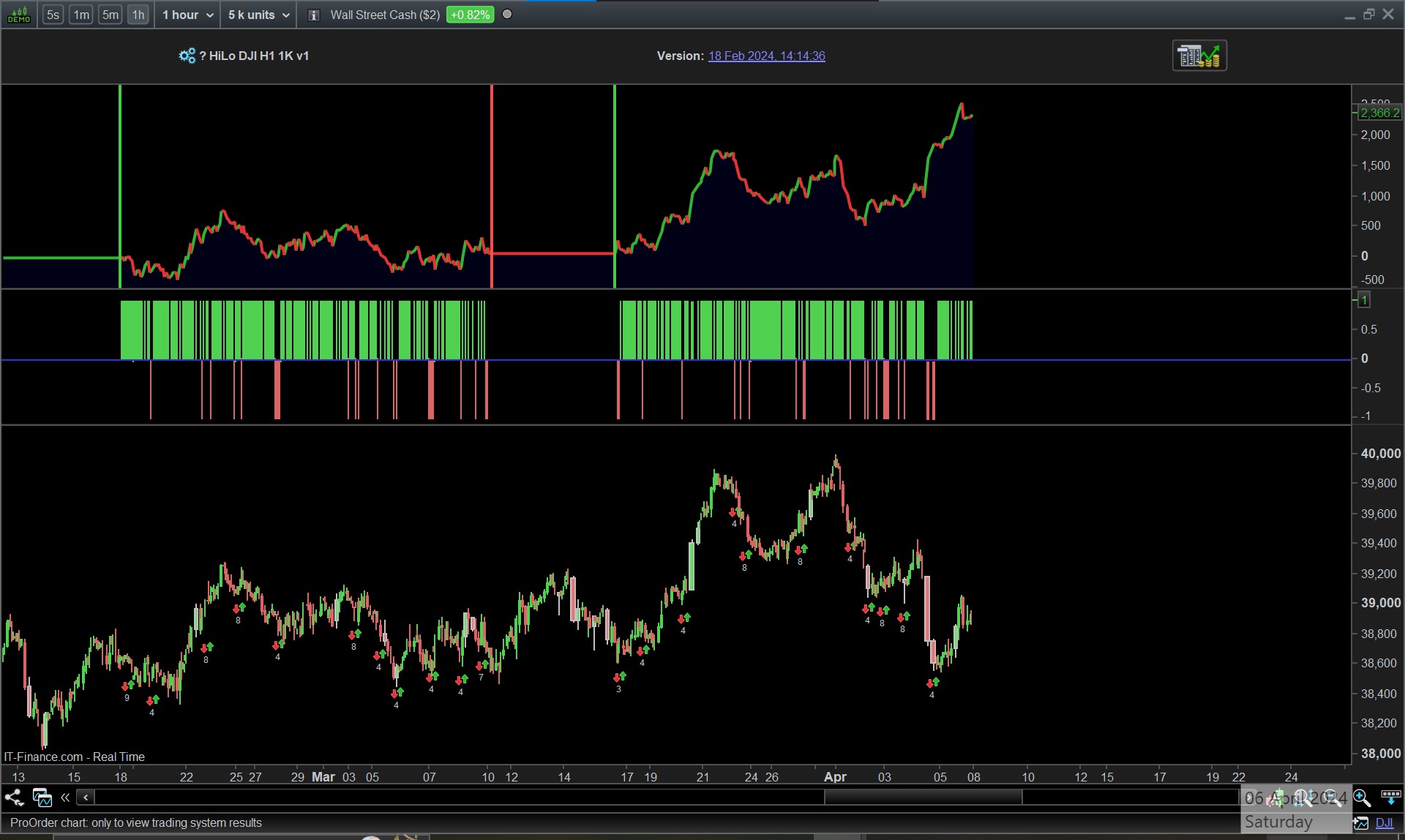This screenshot has width=1405, height=840.
Task: Select the 5s timeframe button
Action: tap(53, 15)
